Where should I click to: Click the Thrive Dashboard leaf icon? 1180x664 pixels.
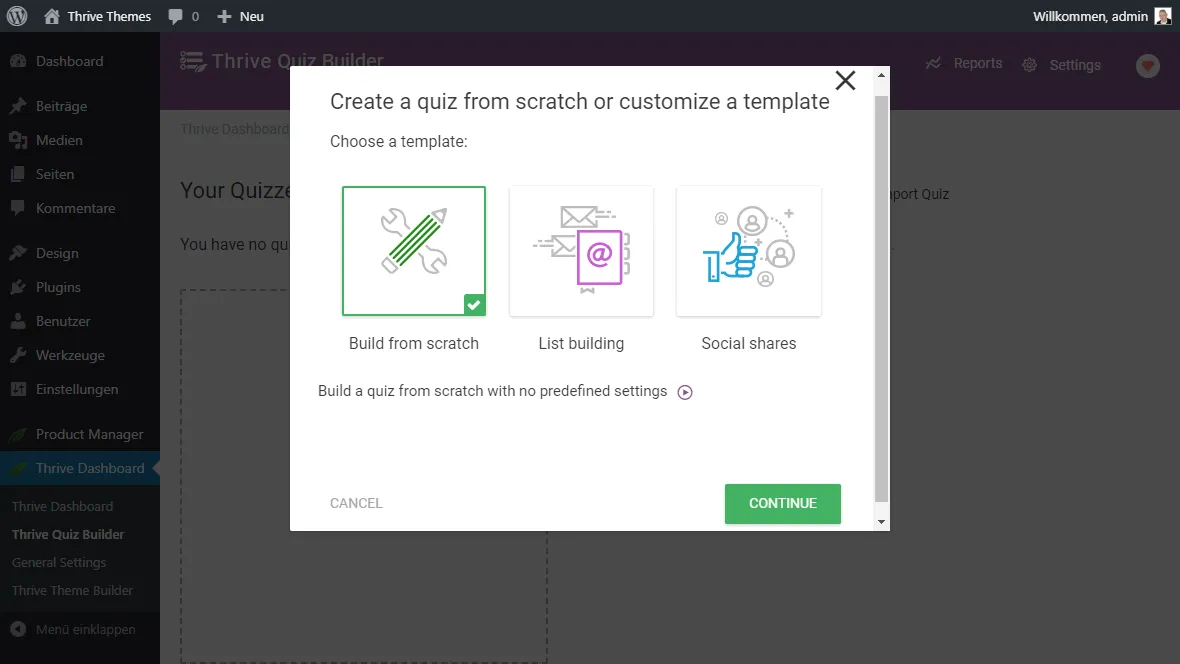pos(18,468)
